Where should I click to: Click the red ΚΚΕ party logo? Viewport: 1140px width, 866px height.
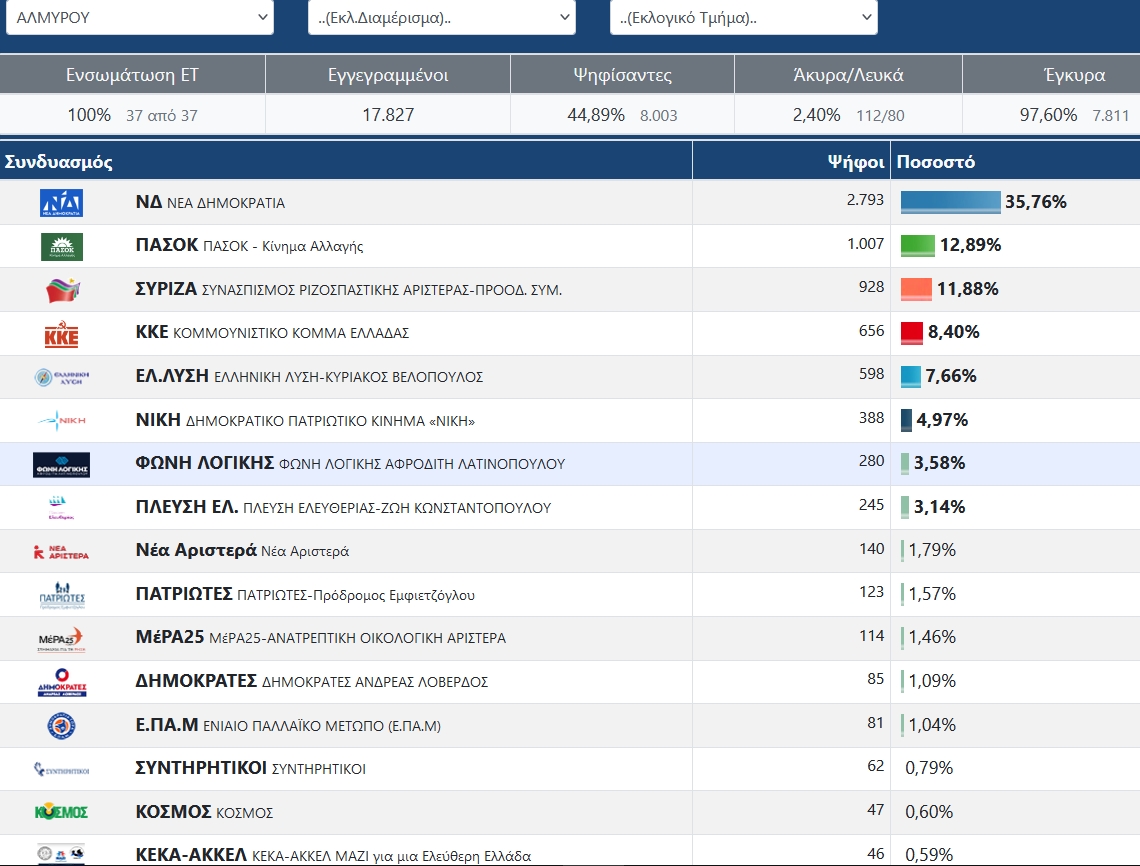pyautogui.click(x=61, y=334)
